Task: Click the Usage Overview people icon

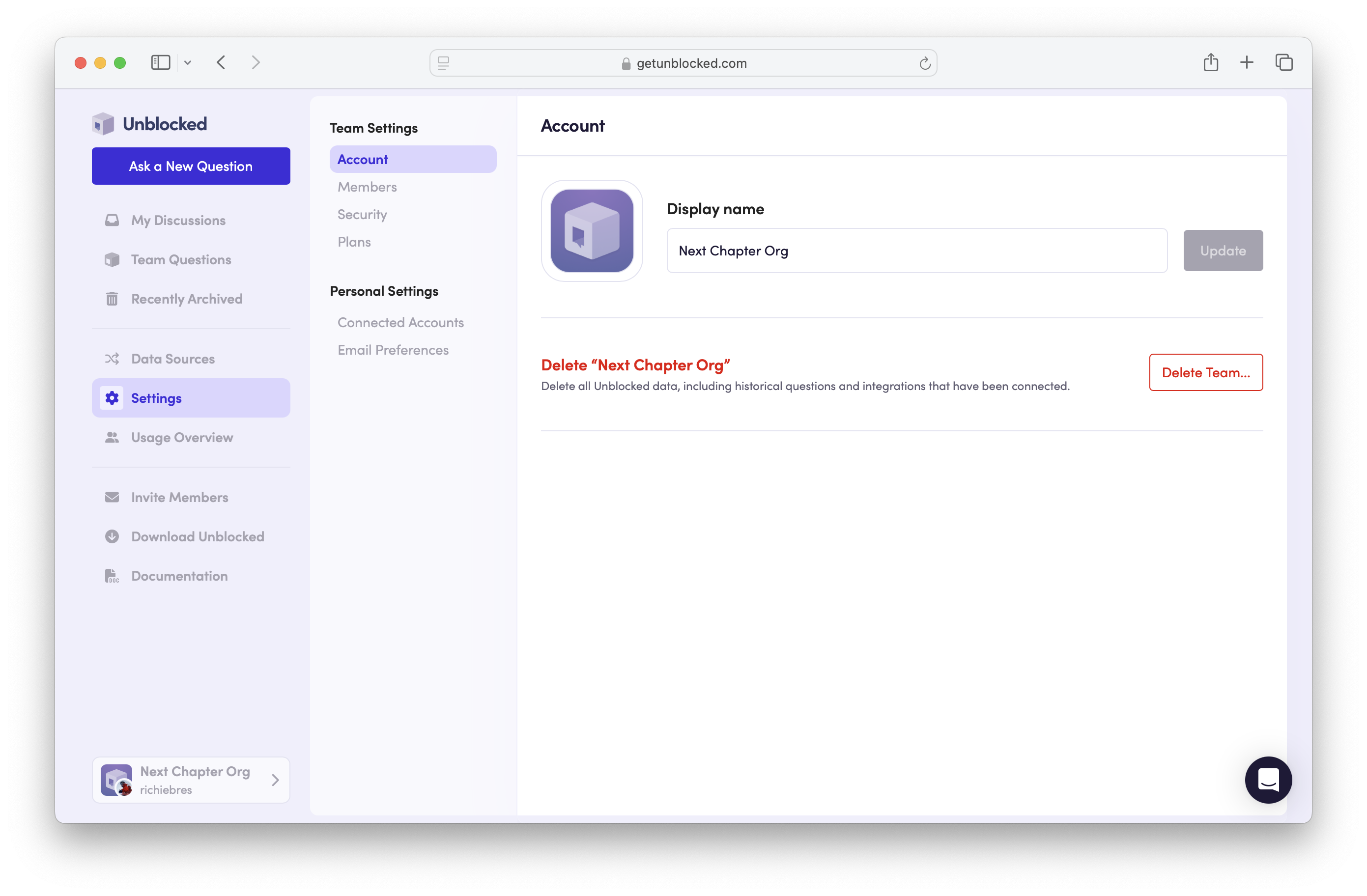Action: [x=112, y=438]
